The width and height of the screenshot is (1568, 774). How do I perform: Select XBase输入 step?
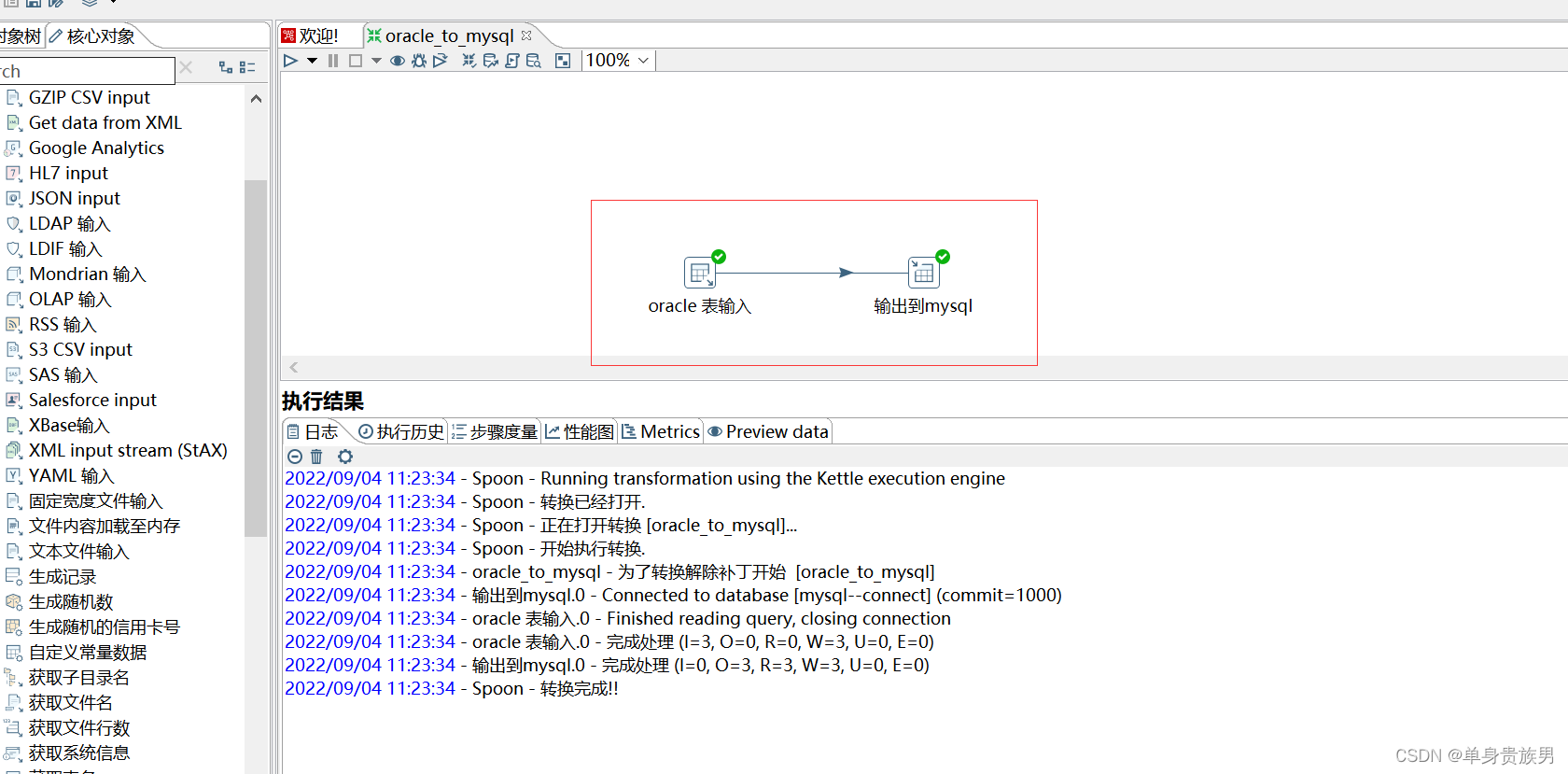coord(69,425)
